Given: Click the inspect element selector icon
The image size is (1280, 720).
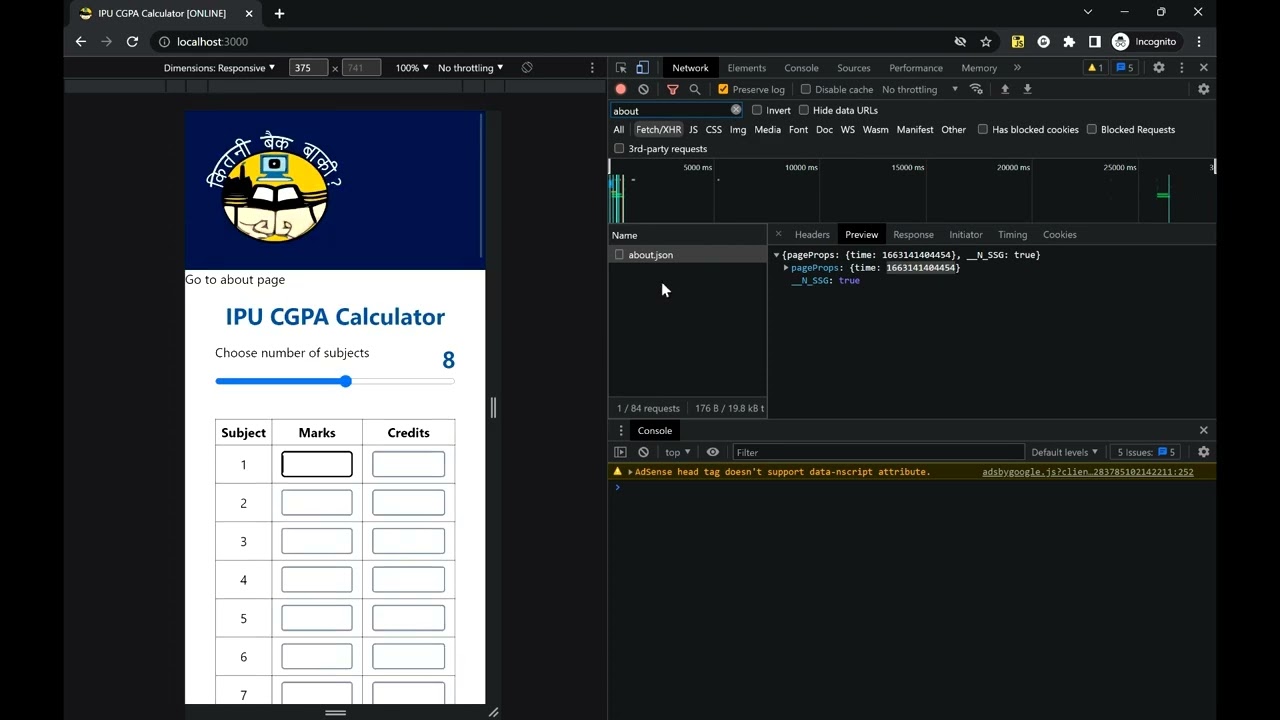Looking at the screenshot, I should (x=621, y=68).
